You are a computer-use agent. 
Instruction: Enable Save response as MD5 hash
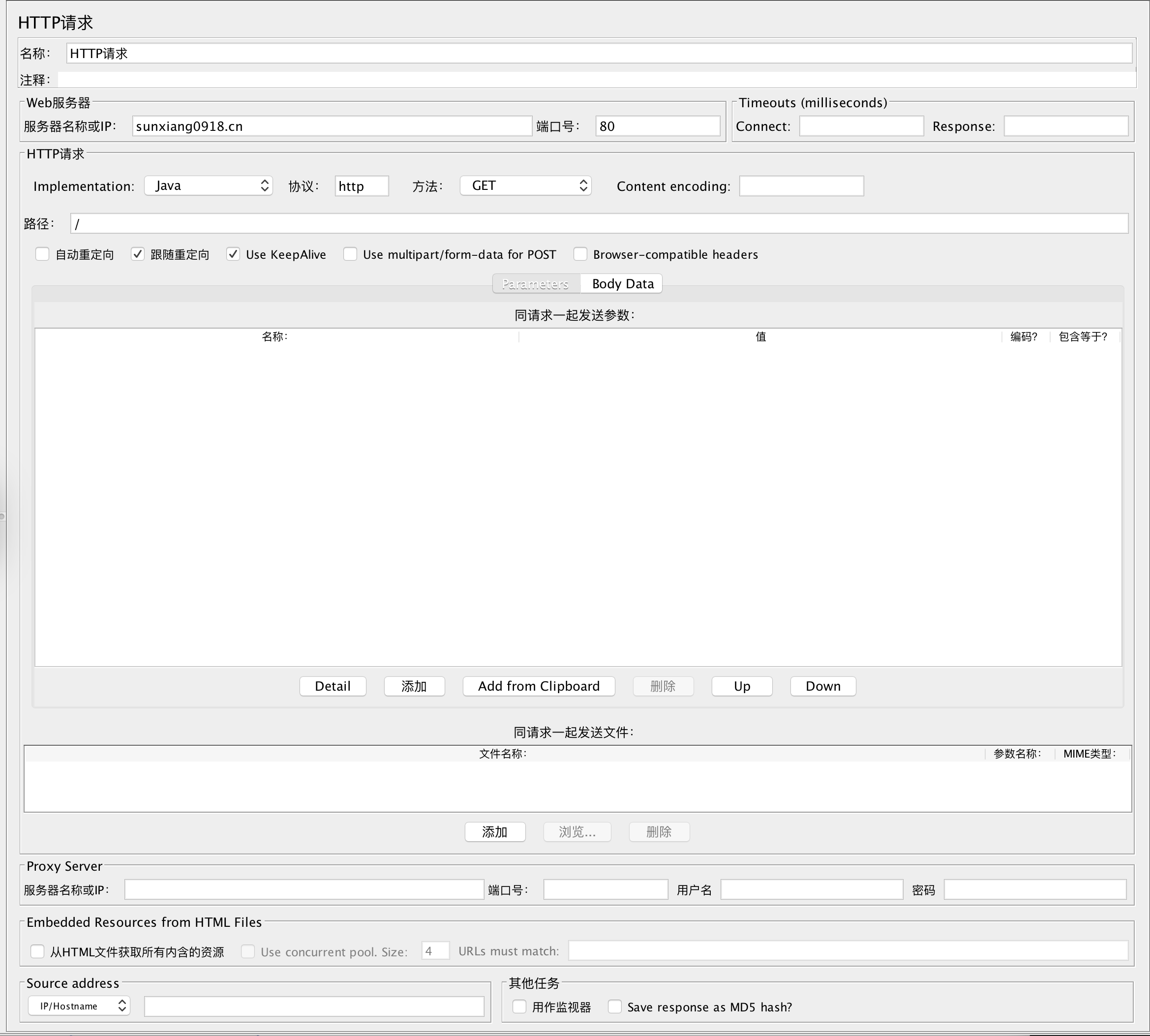coord(614,1006)
